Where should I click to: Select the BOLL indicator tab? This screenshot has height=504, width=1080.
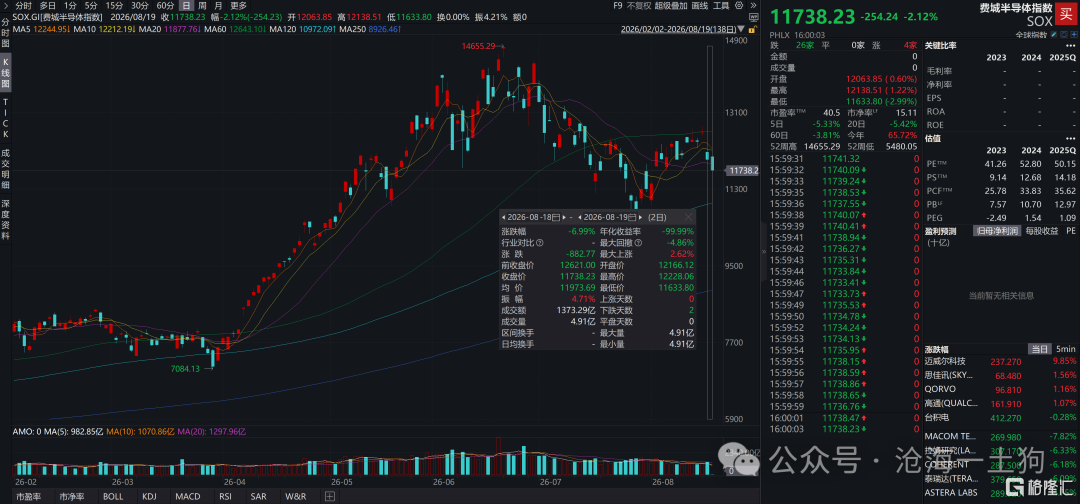pos(114,496)
